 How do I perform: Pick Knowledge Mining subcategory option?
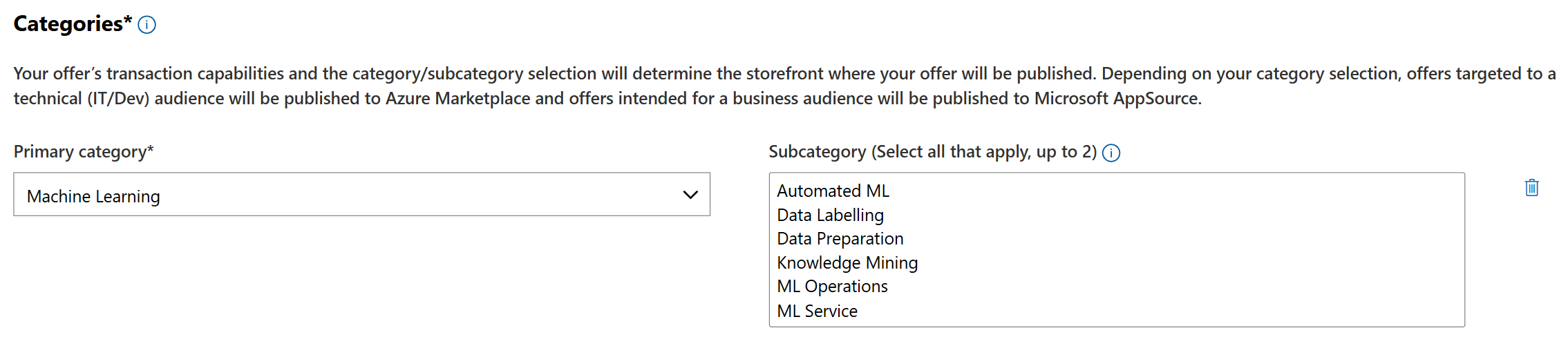pos(847,263)
